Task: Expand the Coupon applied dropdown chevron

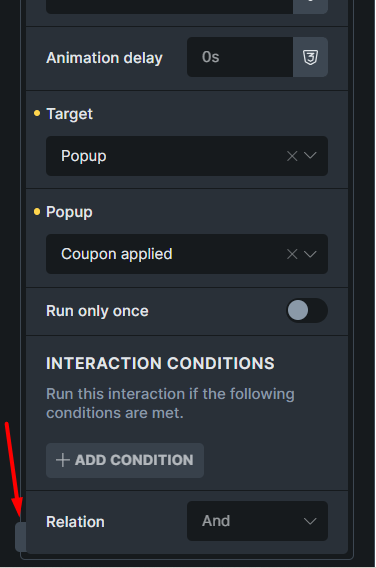Action: coord(310,254)
